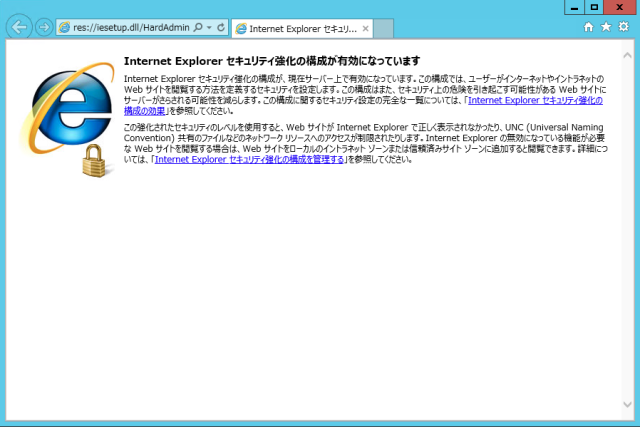Image resolution: width=640 pixels, height=427 pixels.
Task: Open a new tab with the blank tab button
Action: [383, 29]
